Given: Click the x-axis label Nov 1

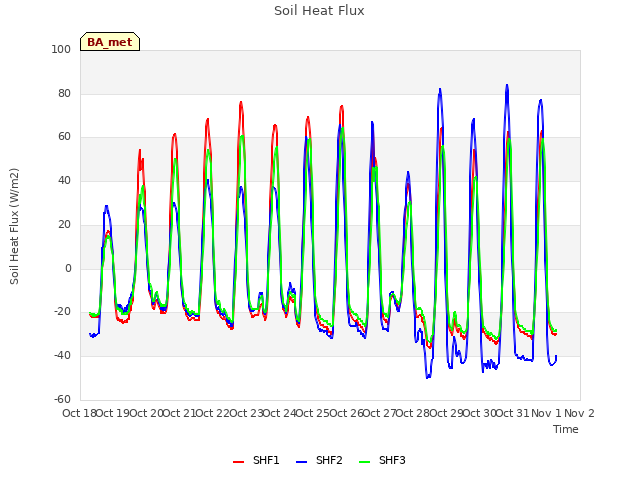Looking at the screenshot, I should point(546,413).
